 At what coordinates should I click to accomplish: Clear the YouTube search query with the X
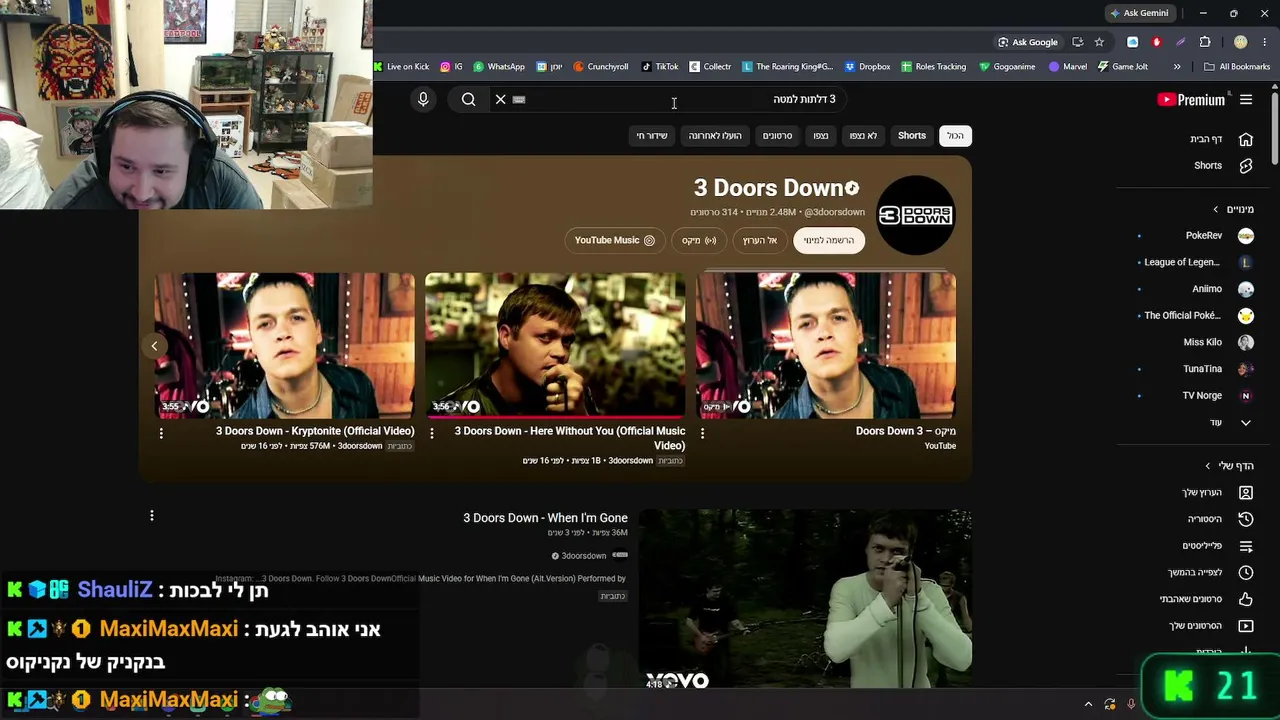click(x=501, y=99)
